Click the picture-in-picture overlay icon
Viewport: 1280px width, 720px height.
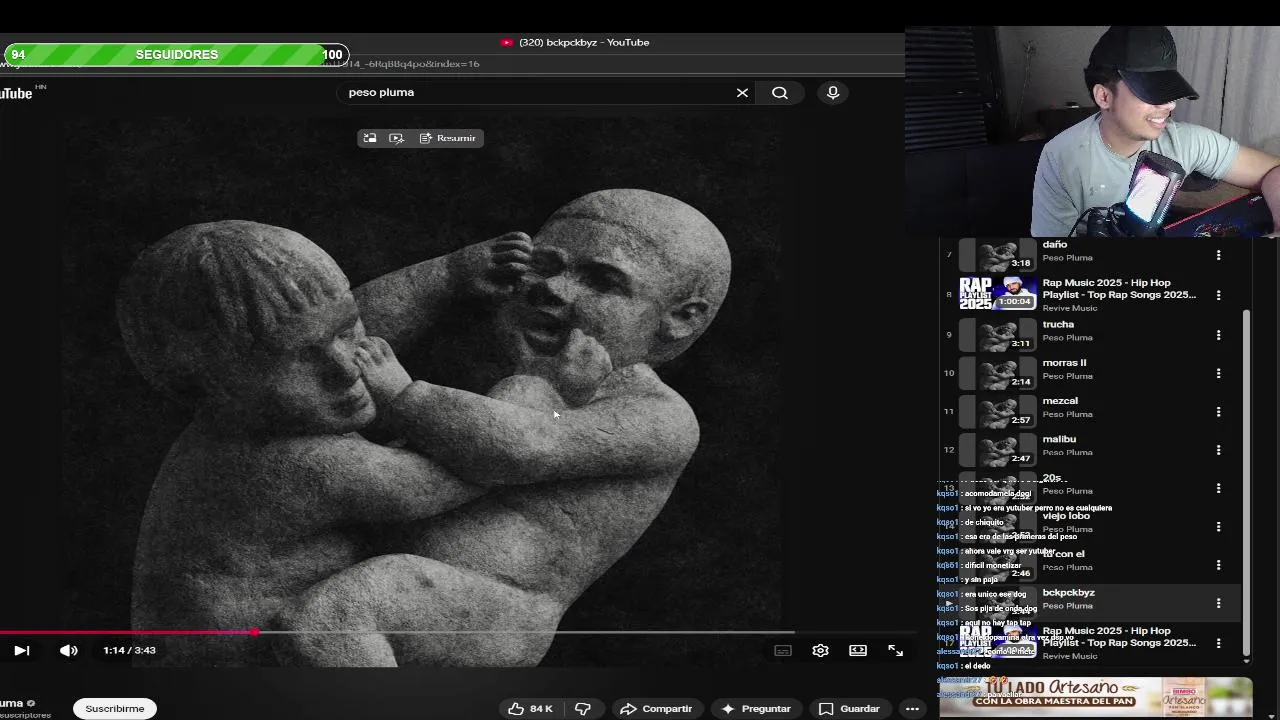[370, 138]
